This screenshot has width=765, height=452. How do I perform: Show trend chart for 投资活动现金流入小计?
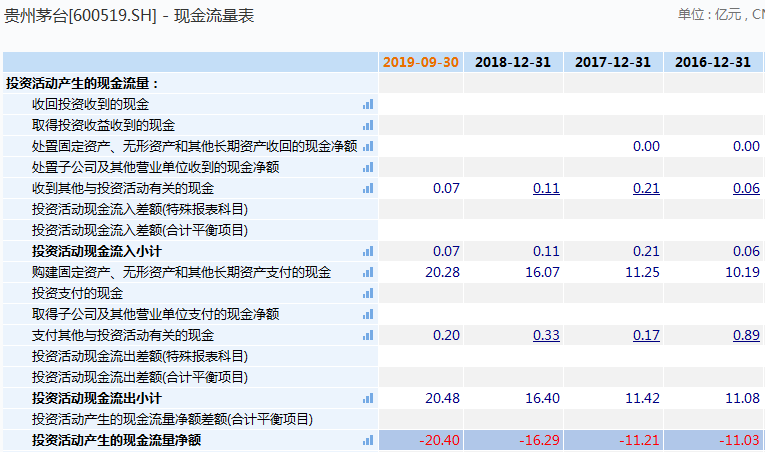367,251
